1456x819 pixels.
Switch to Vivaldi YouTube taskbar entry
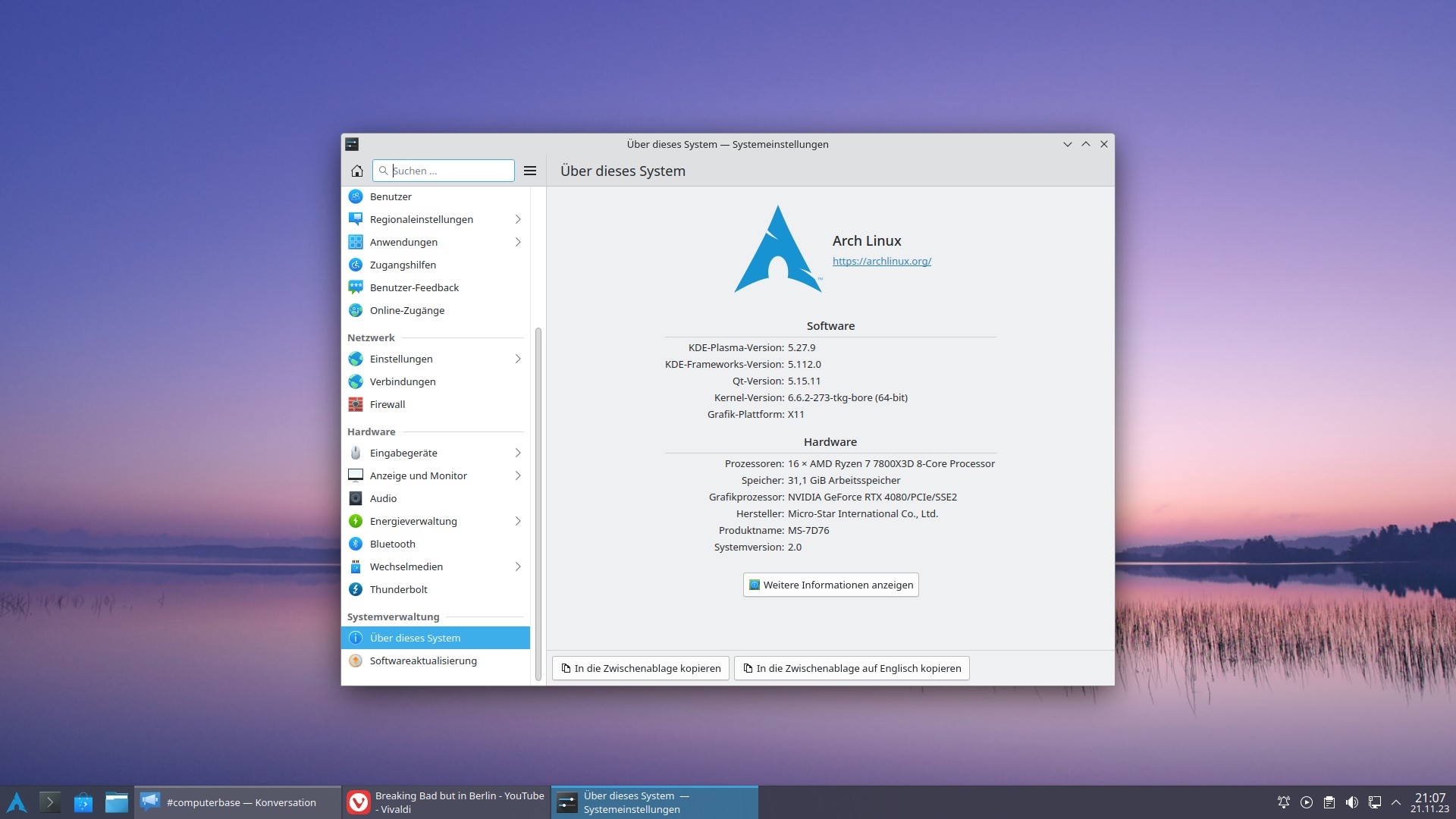447,802
